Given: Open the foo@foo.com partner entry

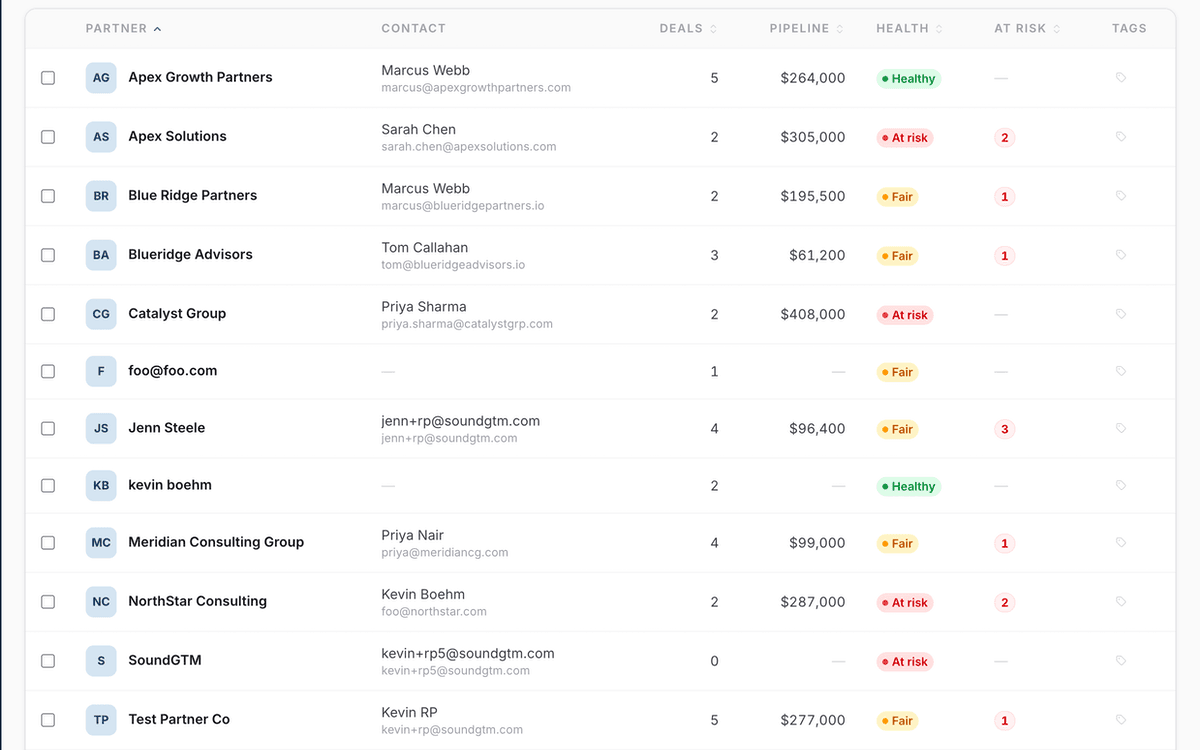Looking at the screenshot, I should [172, 371].
